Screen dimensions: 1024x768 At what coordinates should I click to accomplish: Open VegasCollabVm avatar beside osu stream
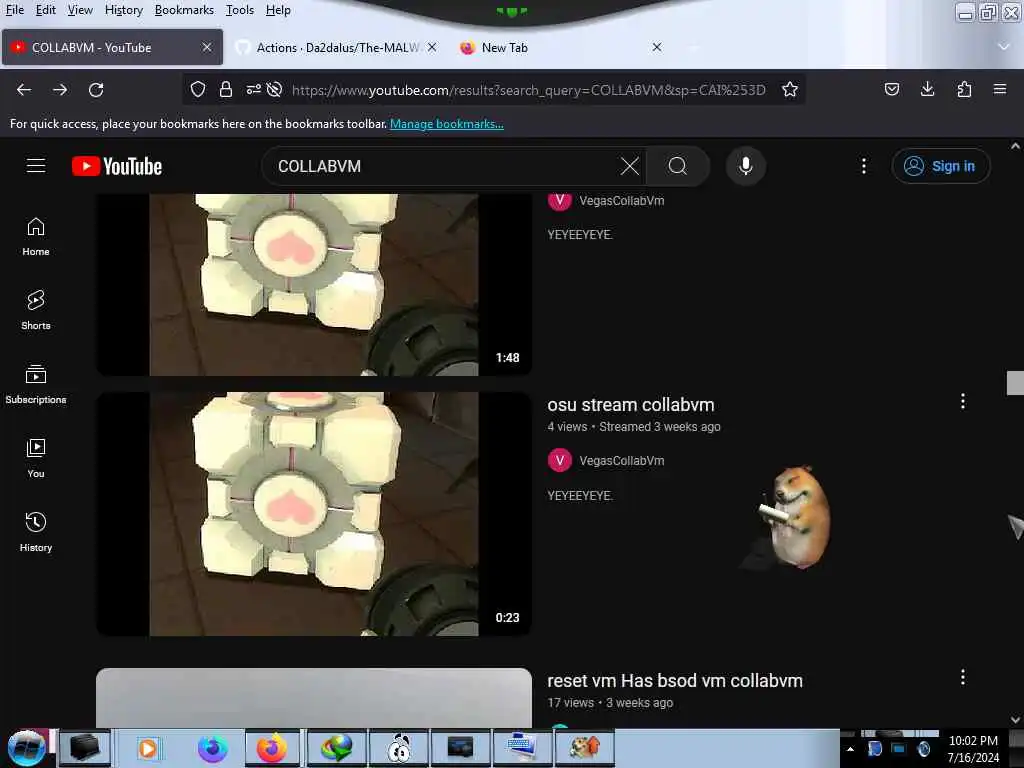coord(560,460)
